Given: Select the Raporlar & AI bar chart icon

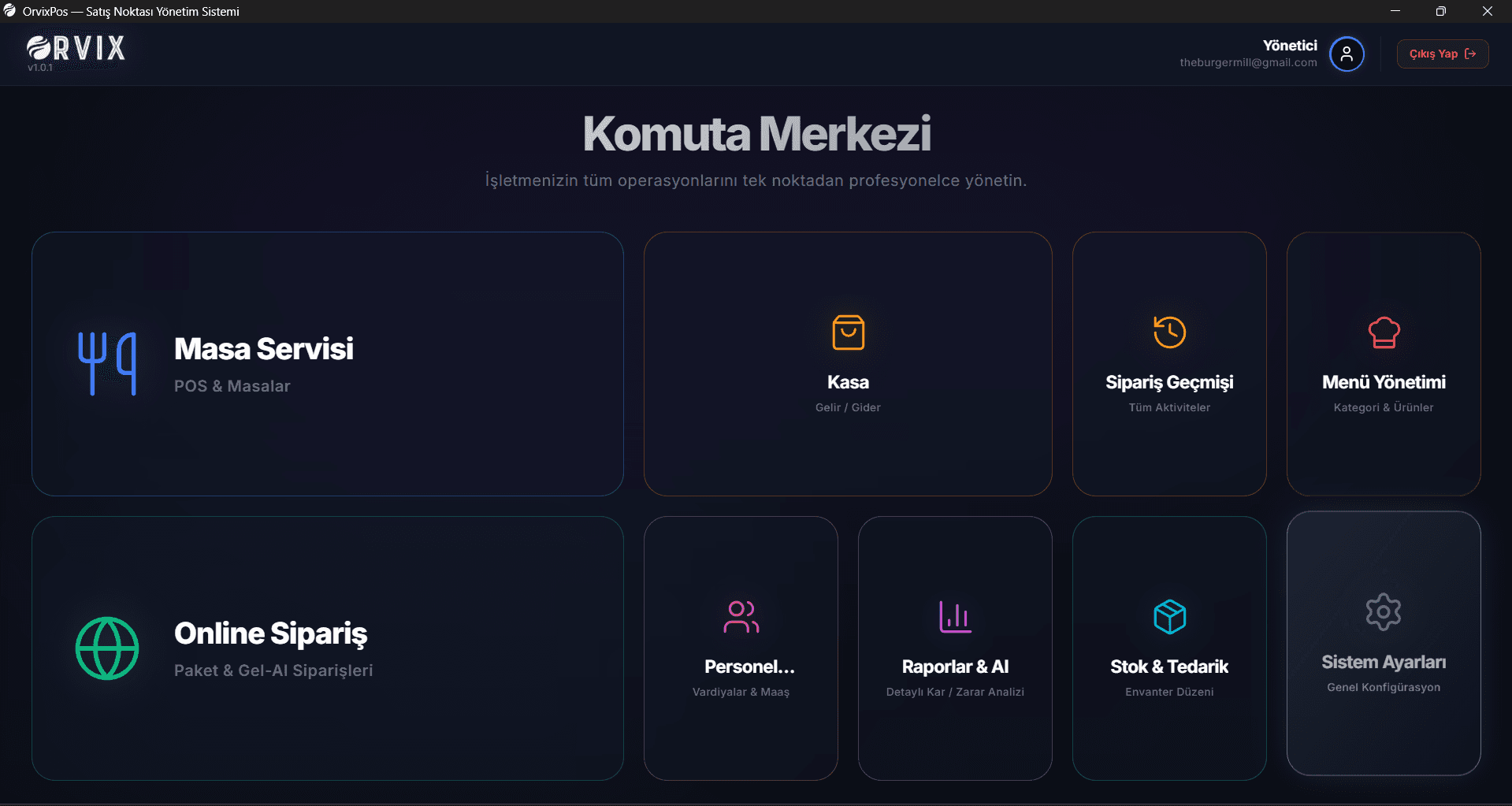Looking at the screenshot, I should [x=955, y=617].
